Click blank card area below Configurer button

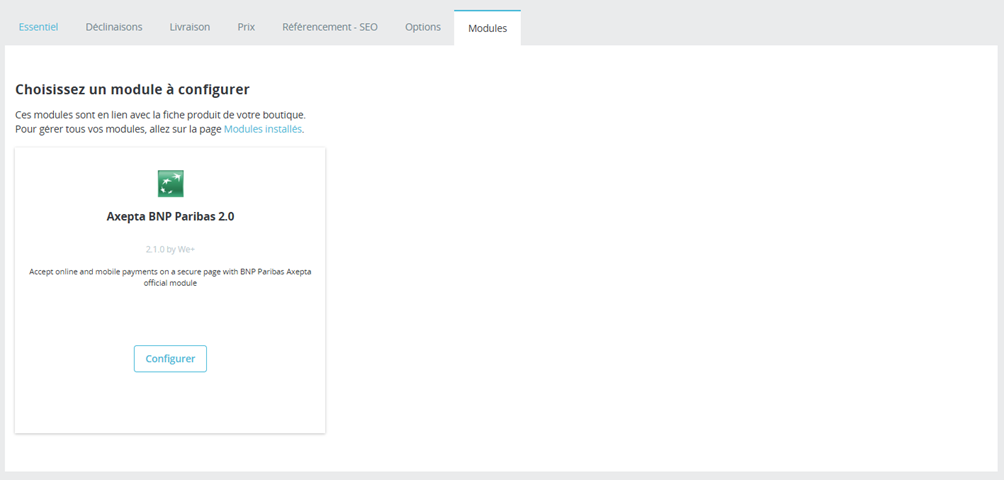coord(170,405)
